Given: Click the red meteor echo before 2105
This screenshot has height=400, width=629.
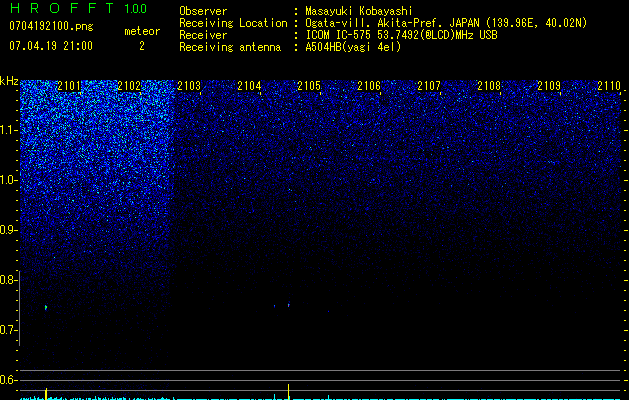Looking at the screenshot, I should pyautogui.click(x=288, y=305).
